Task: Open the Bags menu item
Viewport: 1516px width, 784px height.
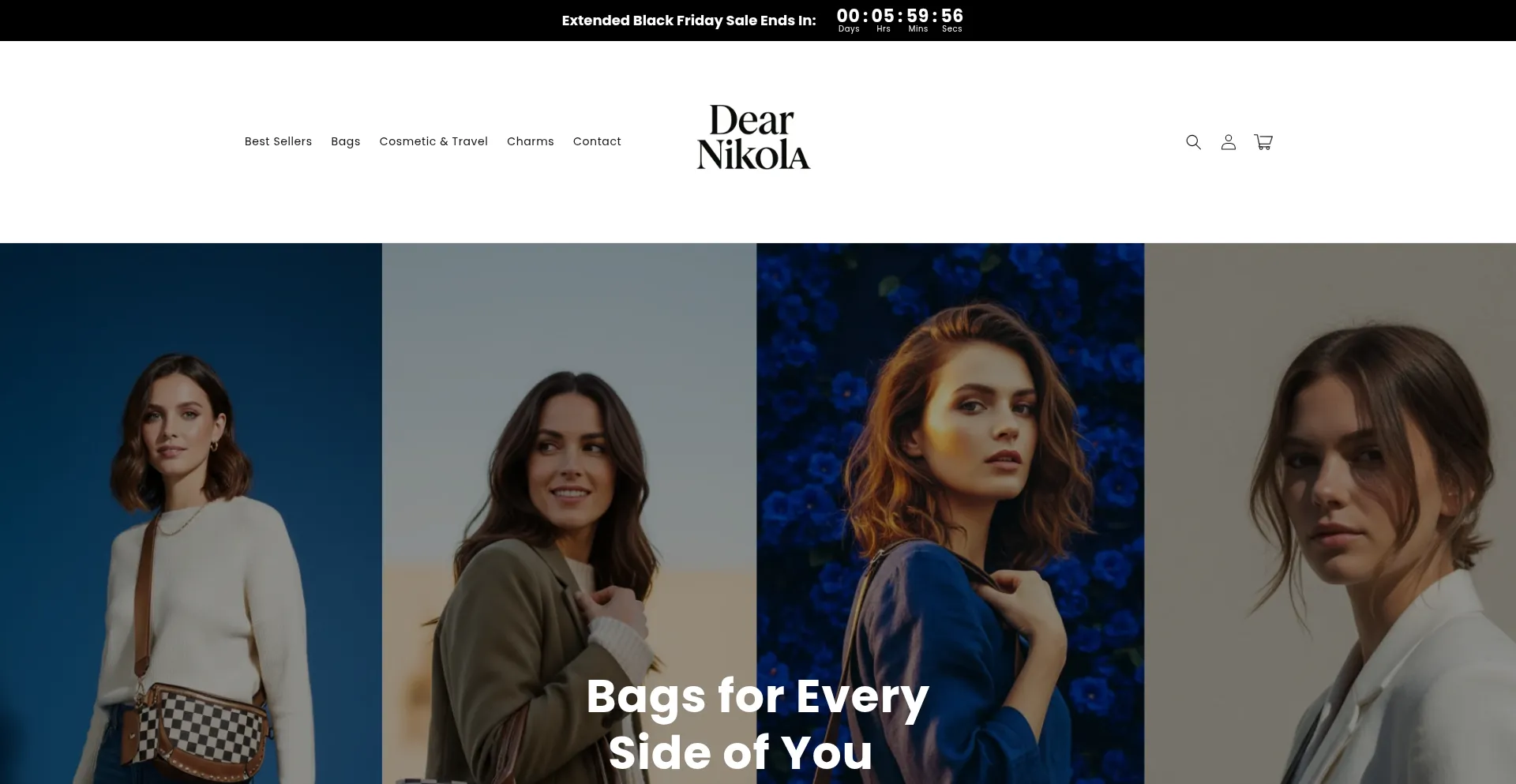Action: 346,141
